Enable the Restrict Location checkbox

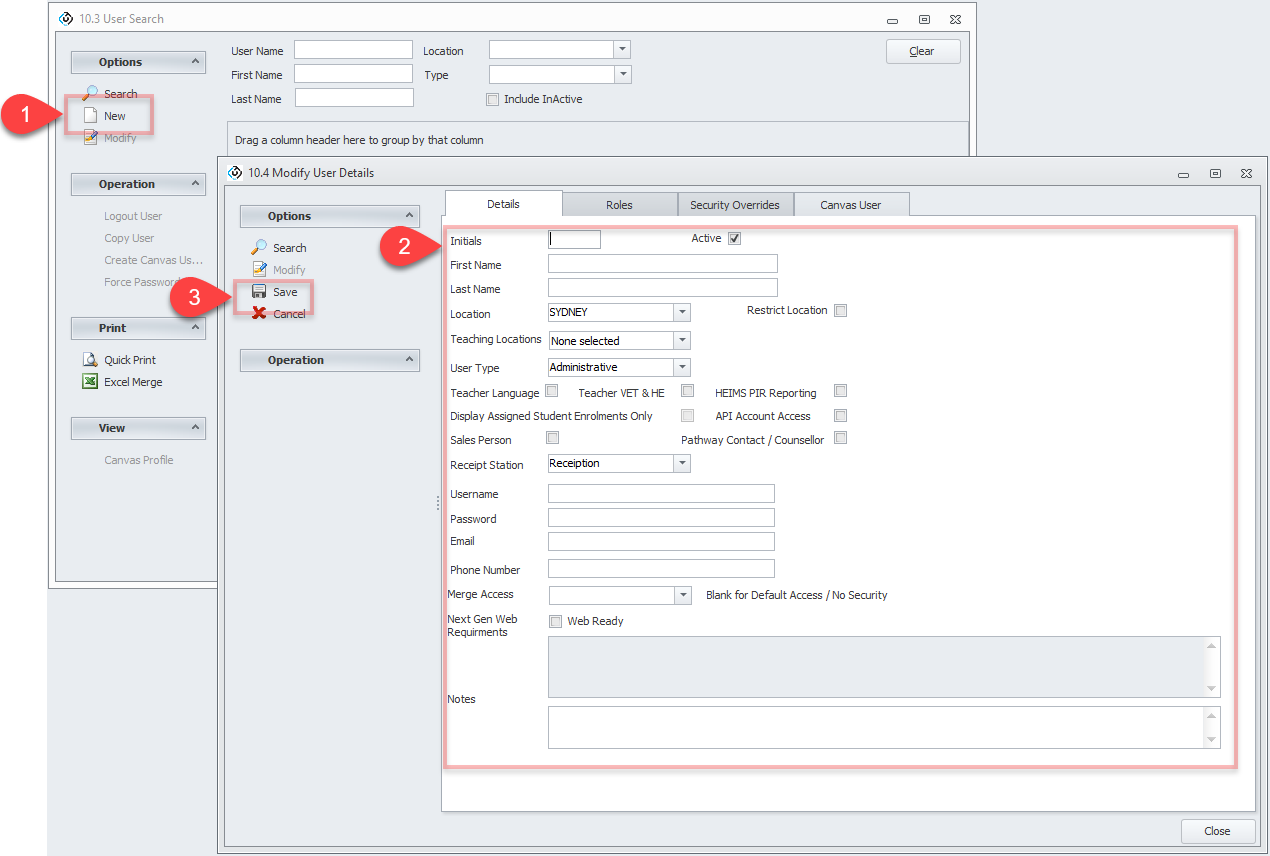point(840,311)
